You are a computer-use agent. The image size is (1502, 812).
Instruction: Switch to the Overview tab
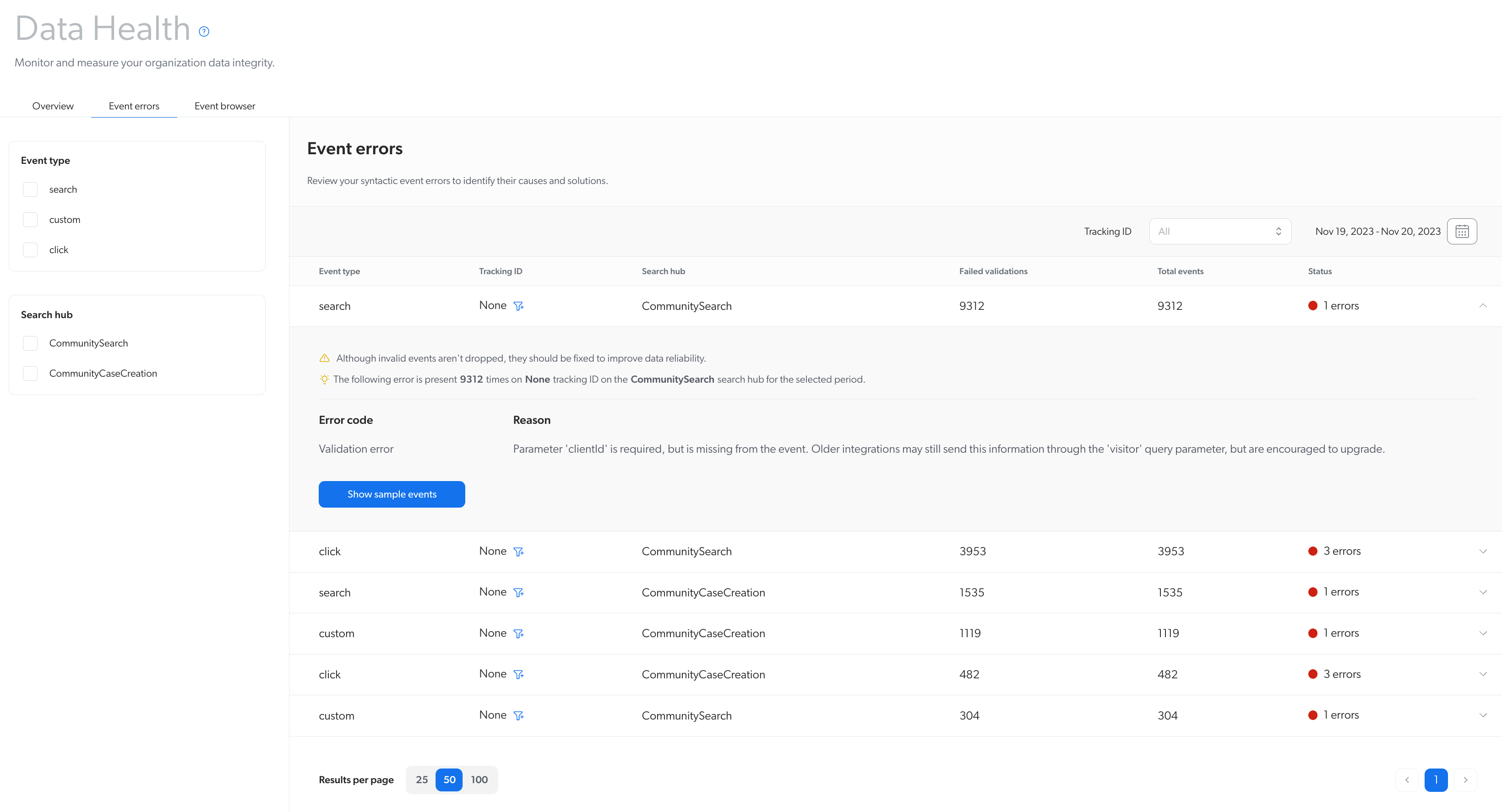pyautogui.click(x=53, y=105)
